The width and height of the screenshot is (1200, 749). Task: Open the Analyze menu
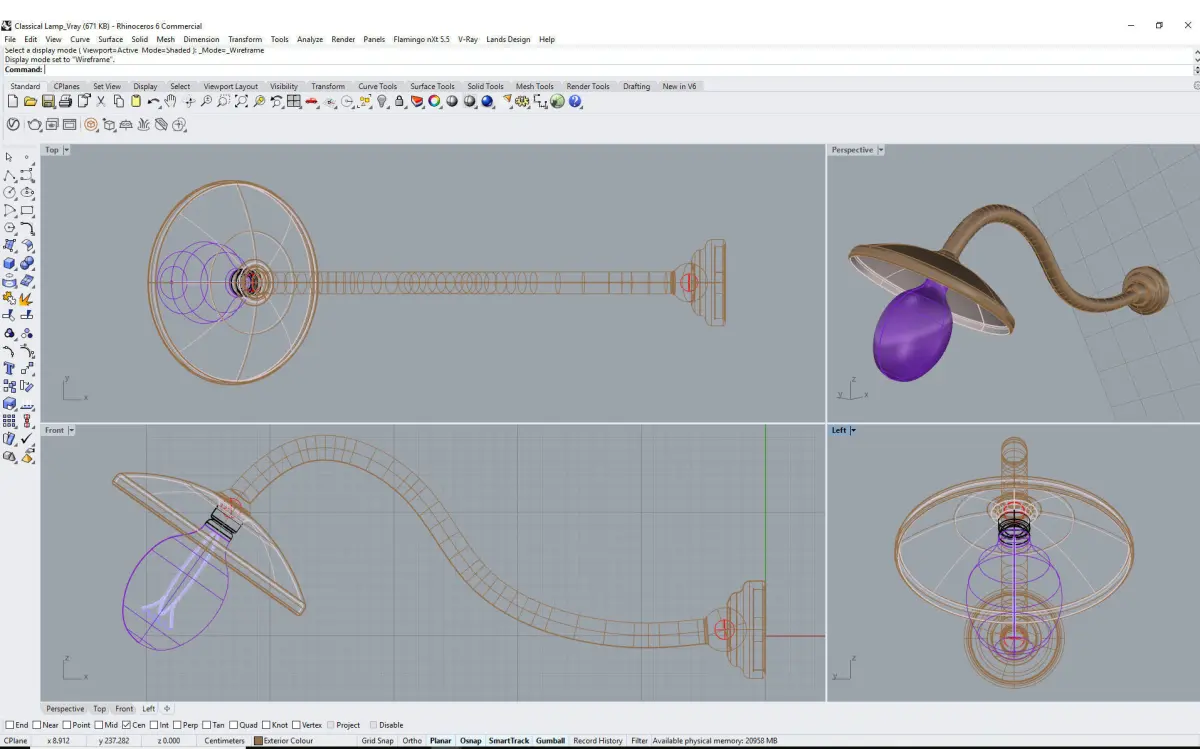pos(310,39)
